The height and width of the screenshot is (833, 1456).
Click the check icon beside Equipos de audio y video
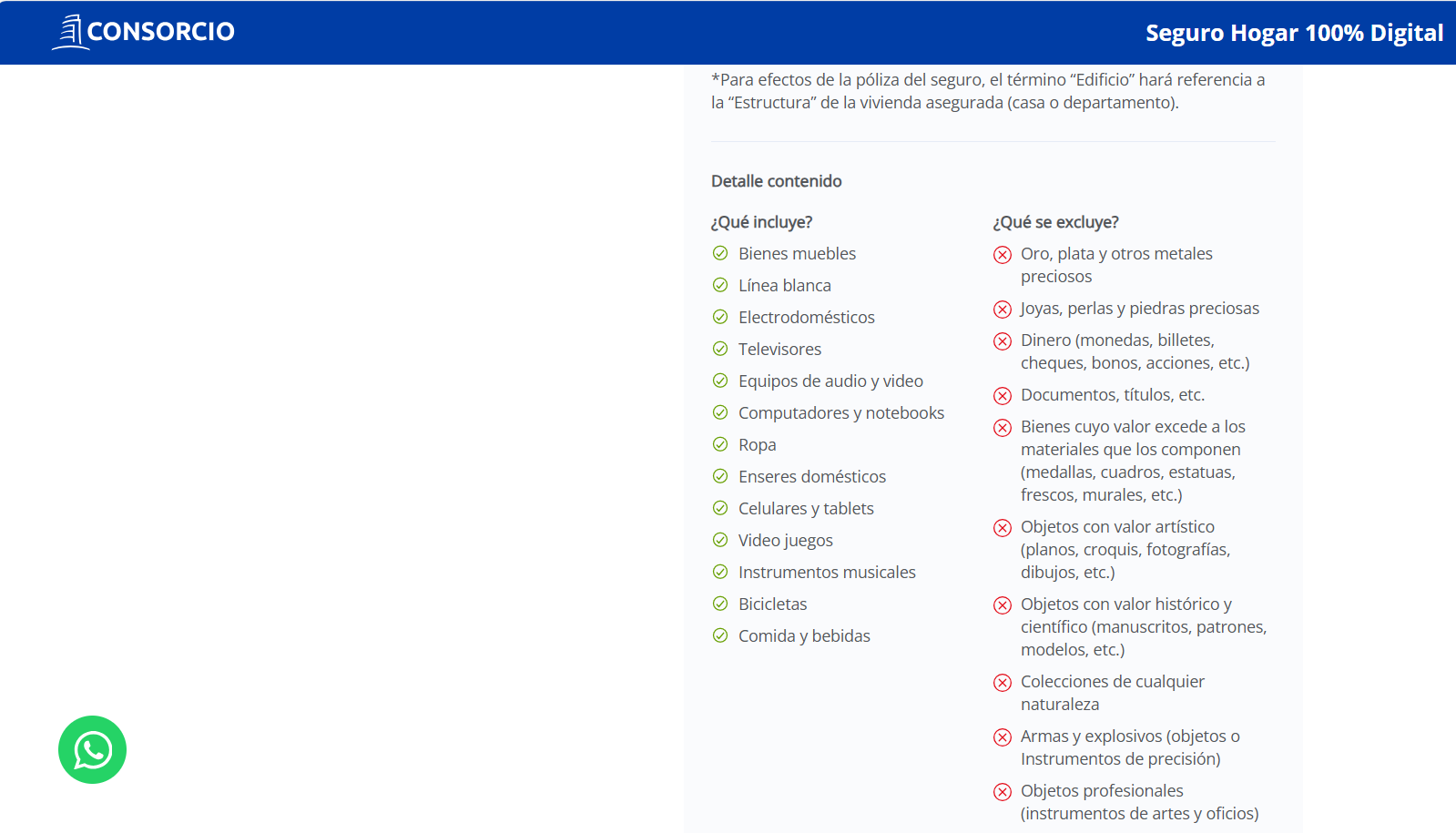(x=720, y=381)
